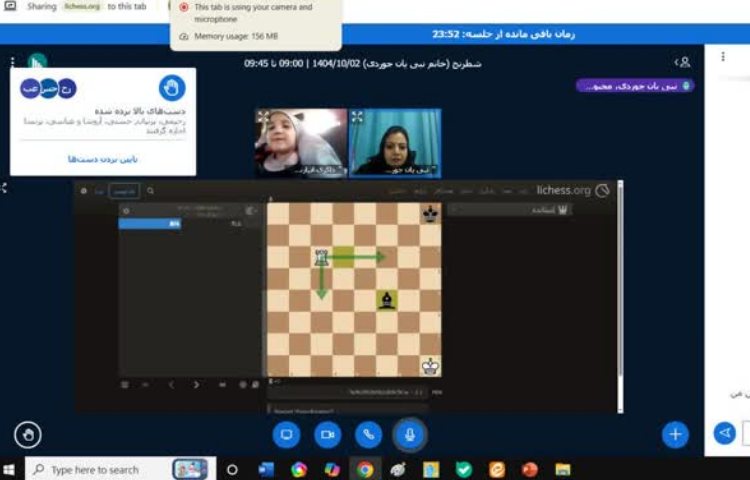
Task: Click the chat message input field
Action: click(747, 433)
